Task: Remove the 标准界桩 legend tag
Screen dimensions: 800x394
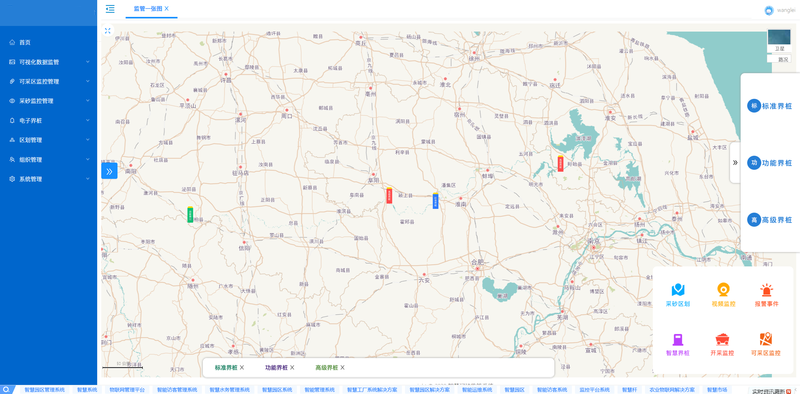Action: click(x=242, y=367)
